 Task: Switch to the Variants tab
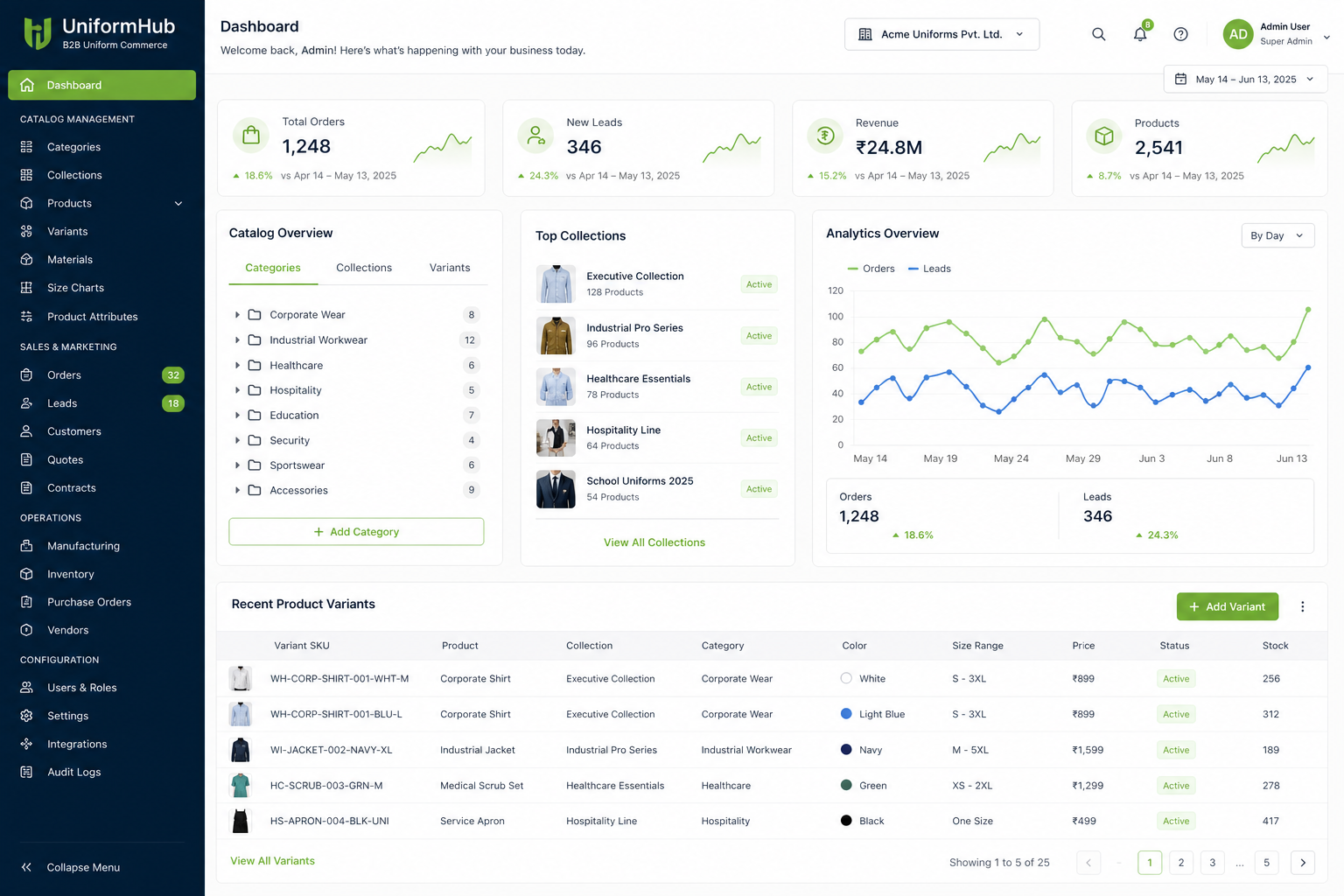(x=450, y=268)
